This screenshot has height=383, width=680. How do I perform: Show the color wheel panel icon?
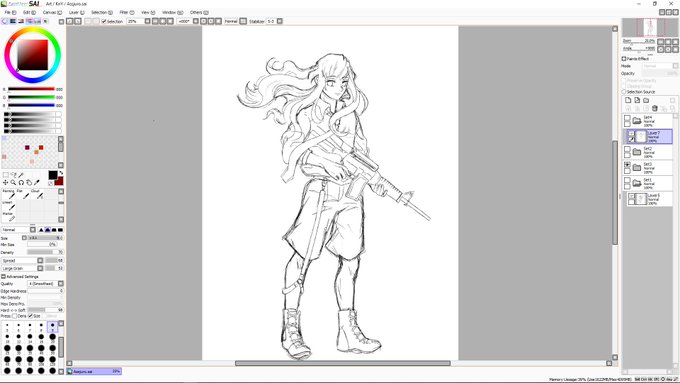pos(5,21)
